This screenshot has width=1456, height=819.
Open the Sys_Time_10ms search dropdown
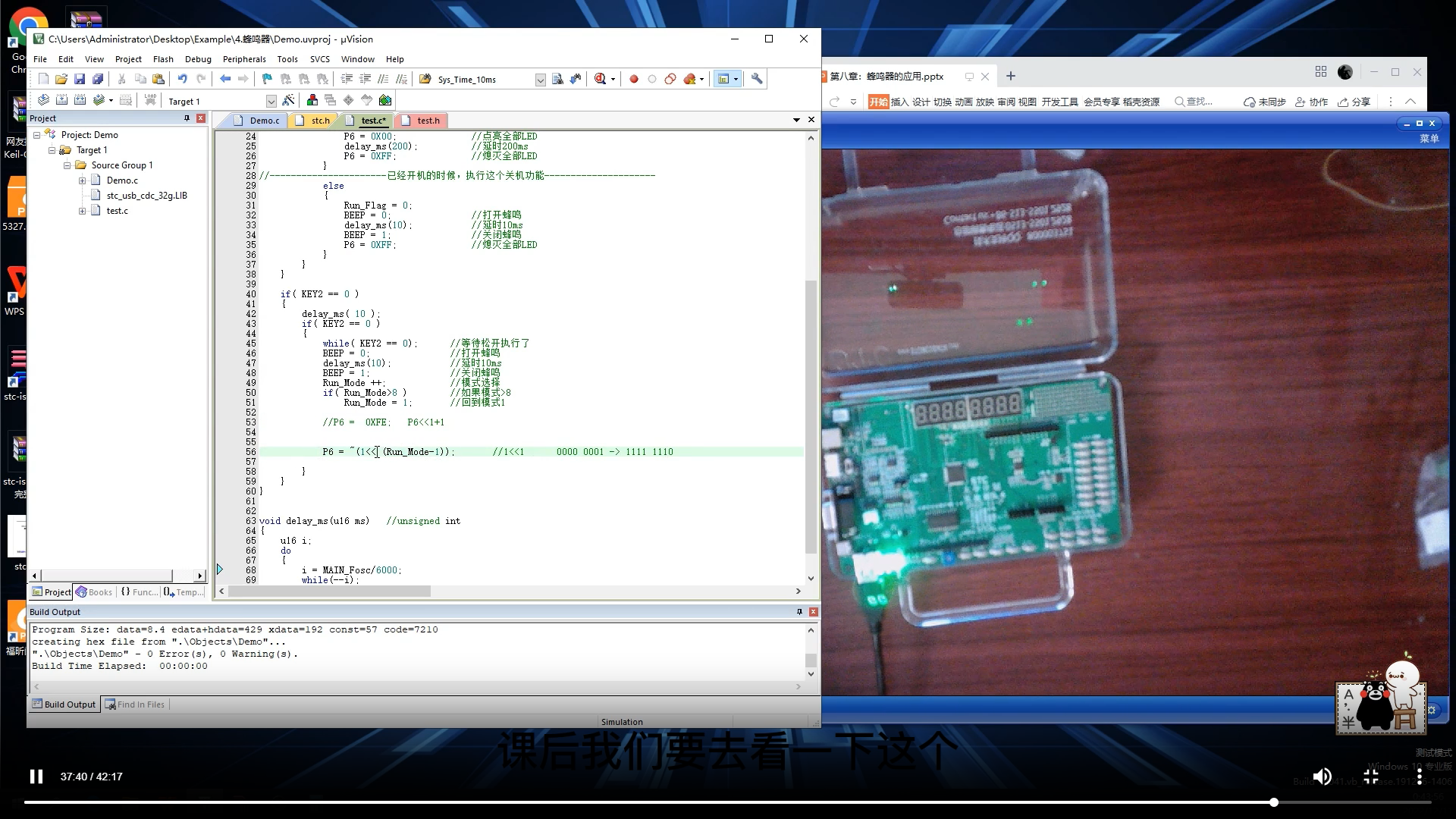[x=540, y=80]
